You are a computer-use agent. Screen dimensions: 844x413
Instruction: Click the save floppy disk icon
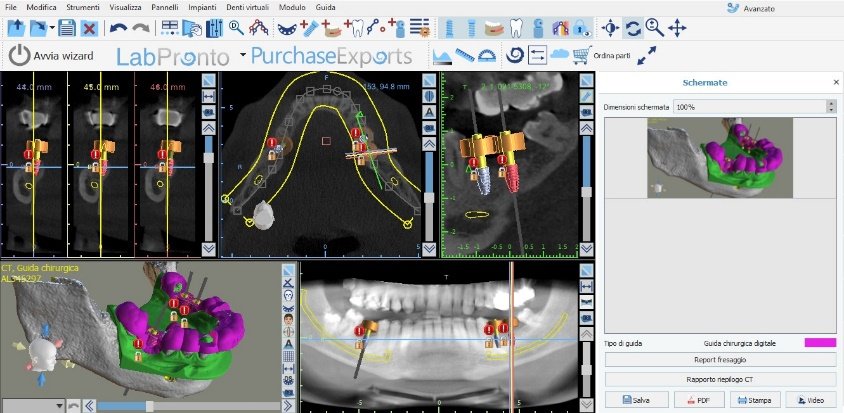(x=67, y=28)
